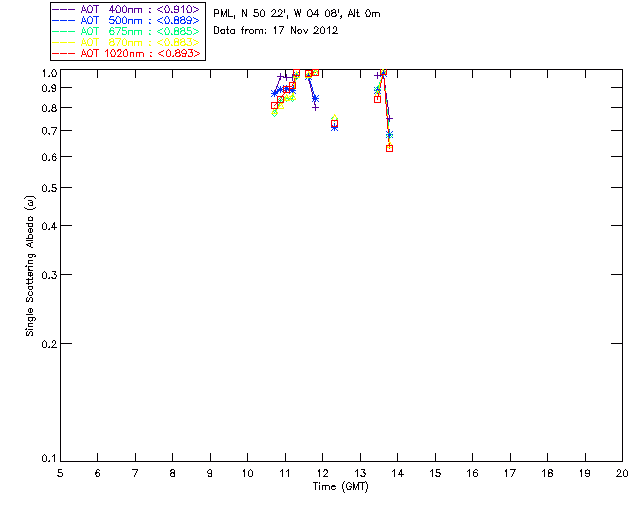Image resolution: width=640 pixels, height=512 pixels.
Task: Click the blue asterisk marker near 11.8
Action: [x=315, y=98]
